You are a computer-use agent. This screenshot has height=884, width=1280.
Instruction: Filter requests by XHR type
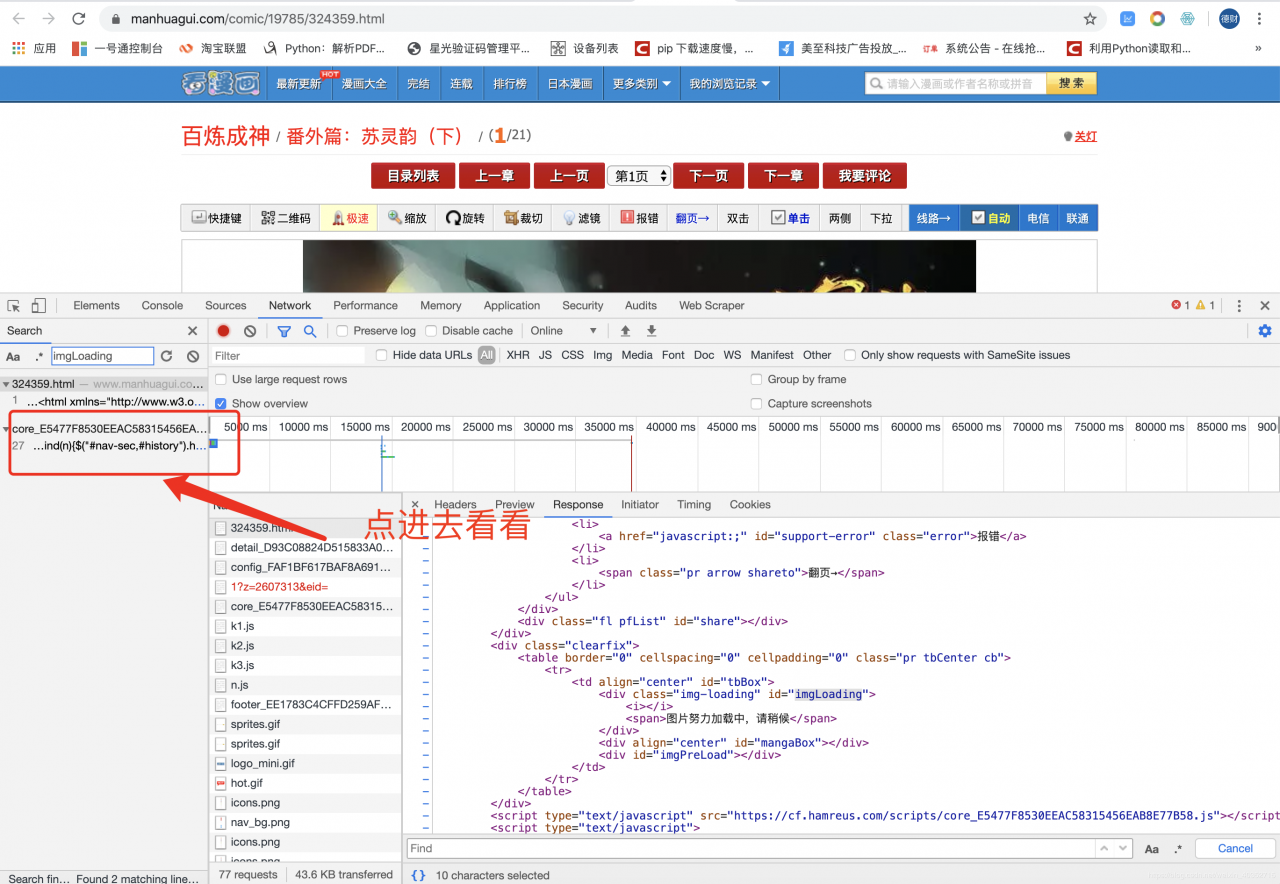coord(518,355)
